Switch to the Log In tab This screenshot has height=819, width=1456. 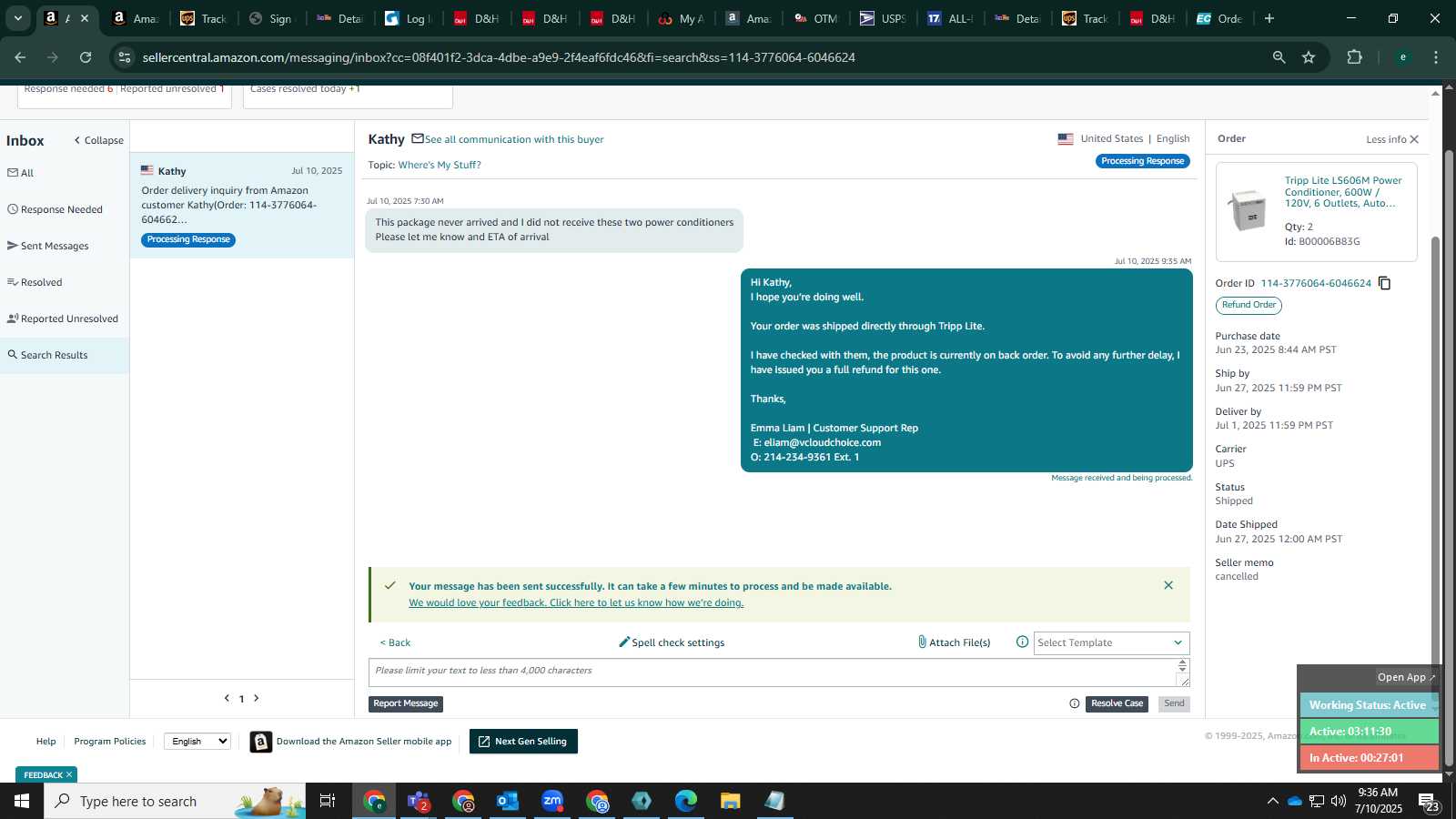407,18
